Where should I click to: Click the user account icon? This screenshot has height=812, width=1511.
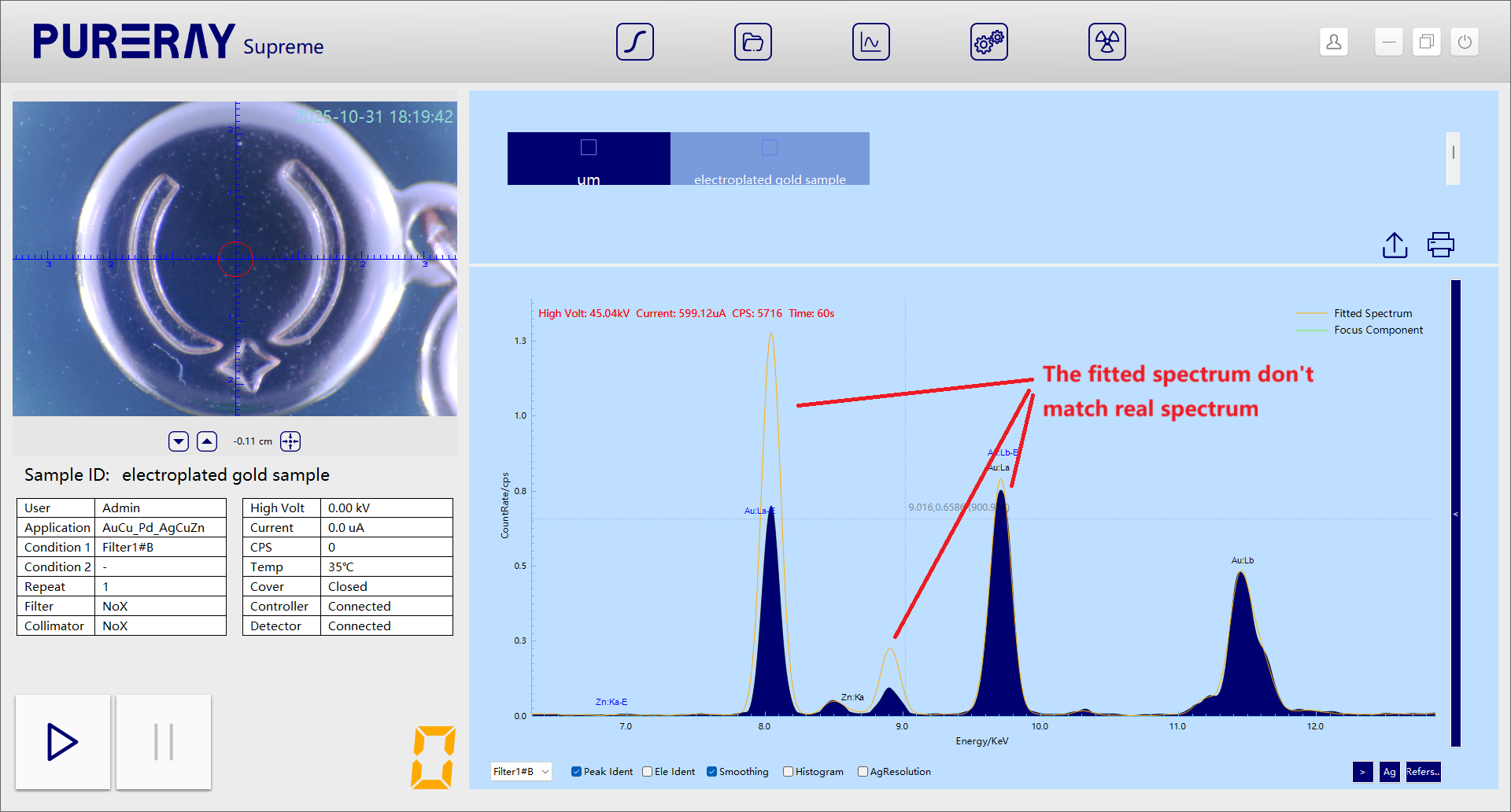1333,42
